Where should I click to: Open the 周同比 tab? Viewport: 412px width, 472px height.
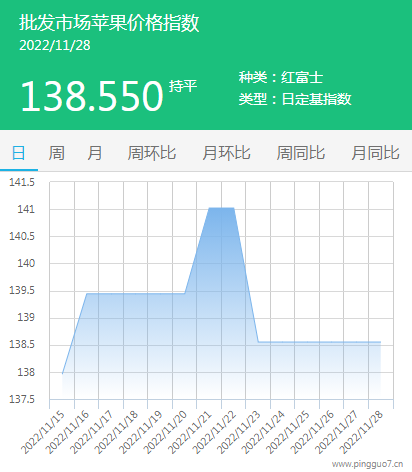(301, 153)
